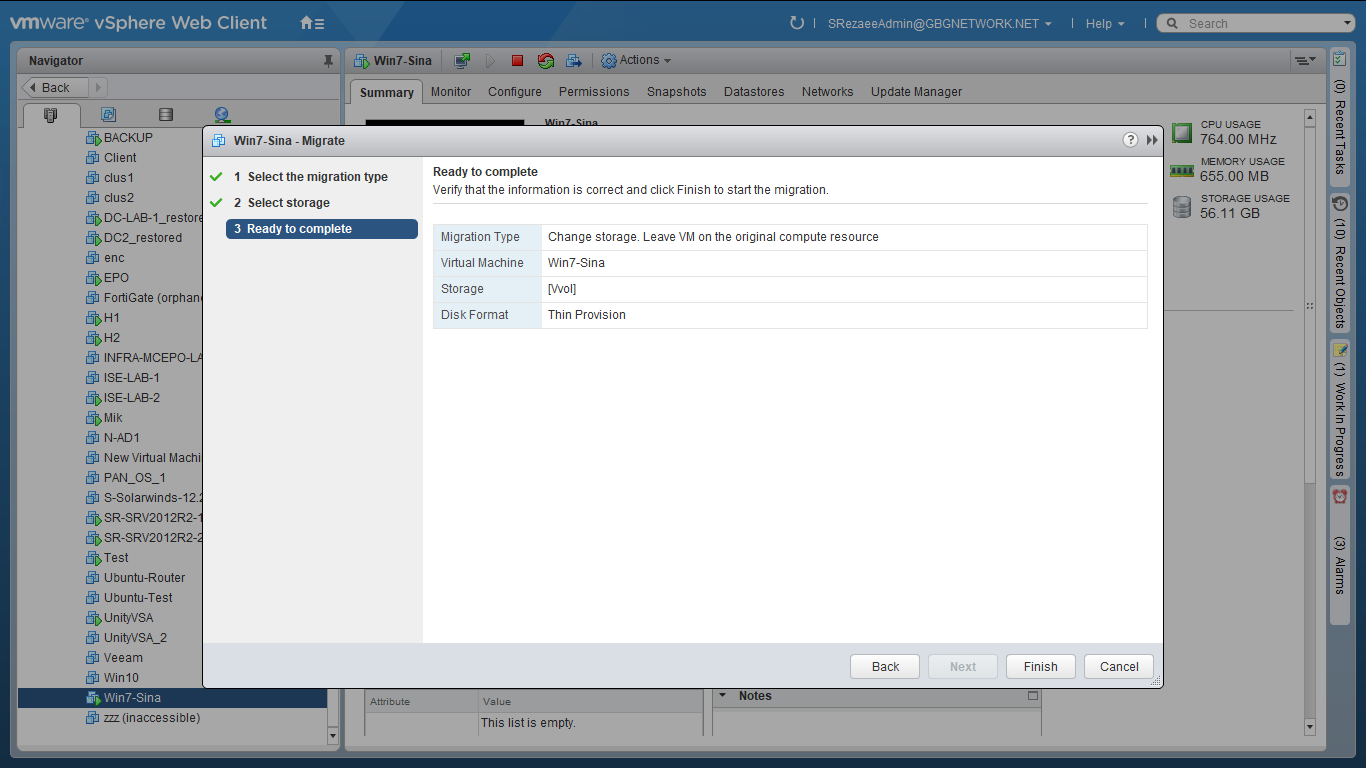Collapse the Notes panel triangle
Screen dimensions: 1366x768
(723, 696)
